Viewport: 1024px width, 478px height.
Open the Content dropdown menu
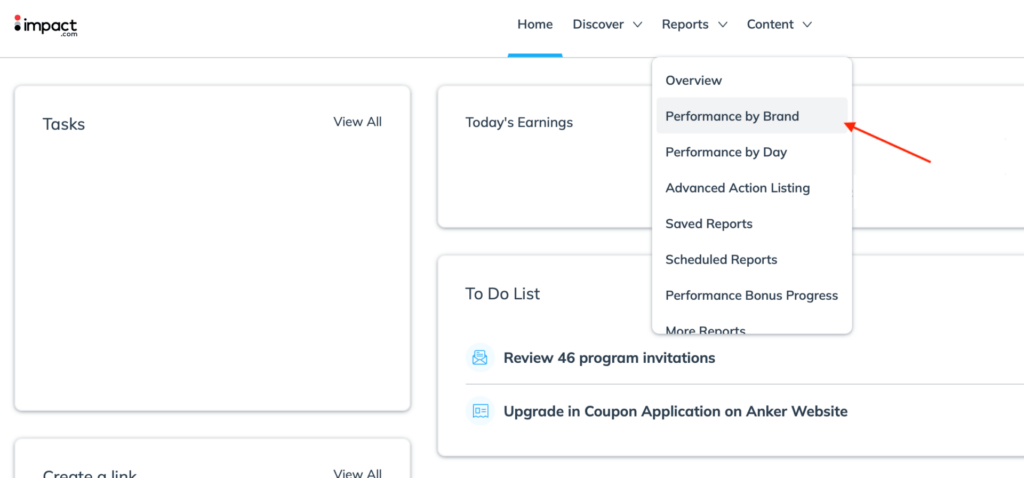click(x=779, y=25)
